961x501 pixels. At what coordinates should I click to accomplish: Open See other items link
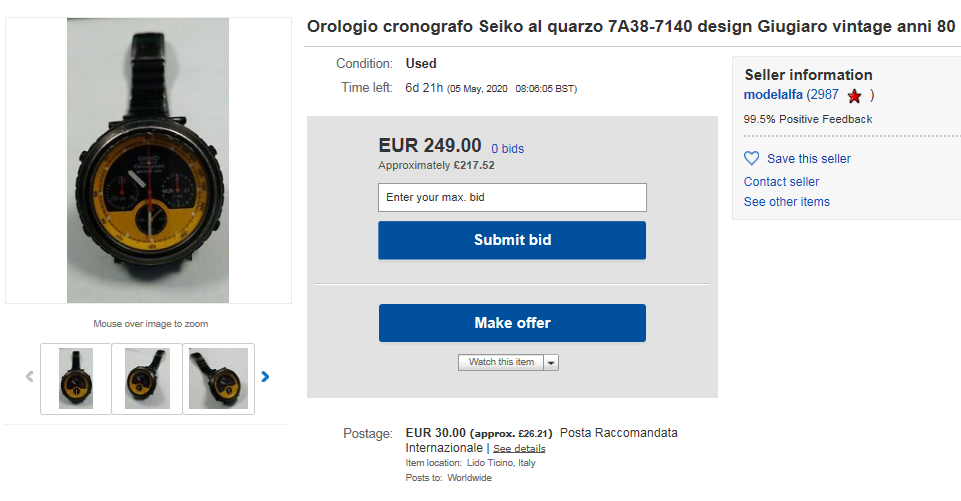coord(786,202)
